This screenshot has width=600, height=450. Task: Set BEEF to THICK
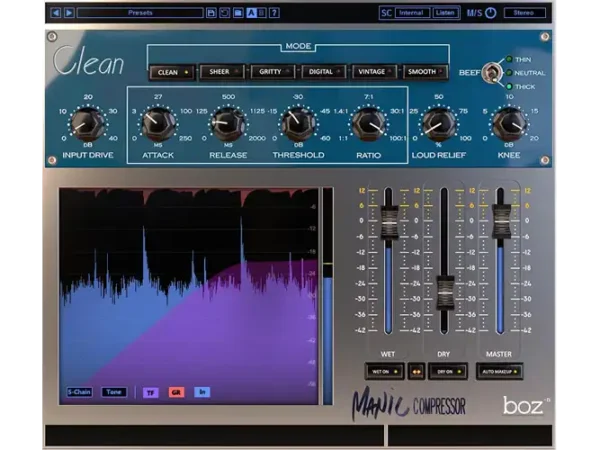tap(521, 86)
